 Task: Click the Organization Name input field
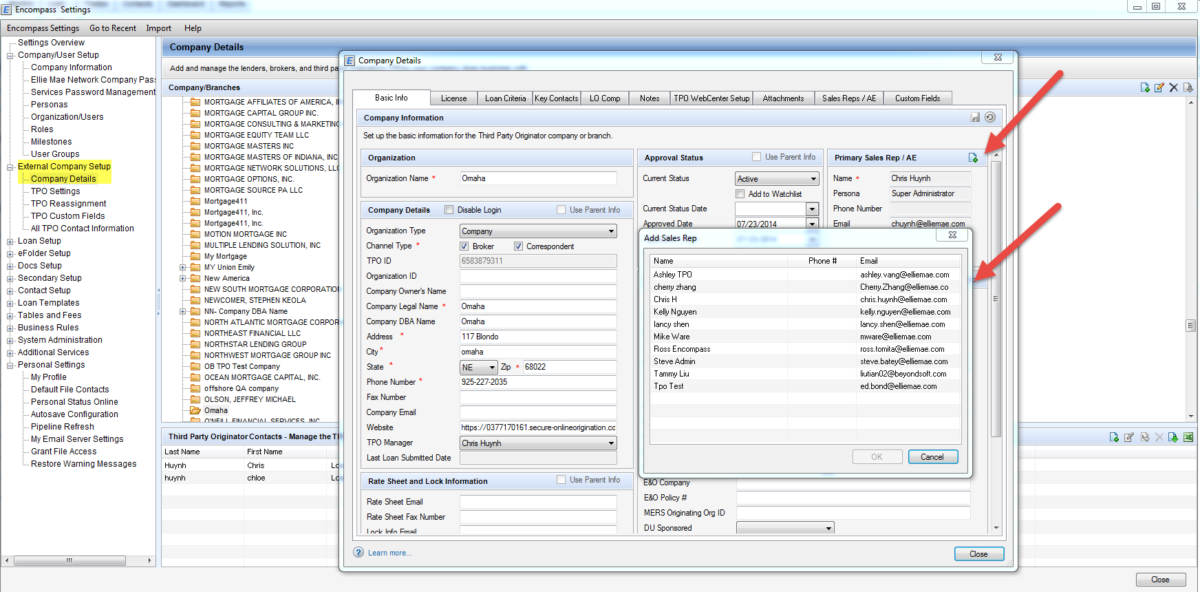click(538, 178)
